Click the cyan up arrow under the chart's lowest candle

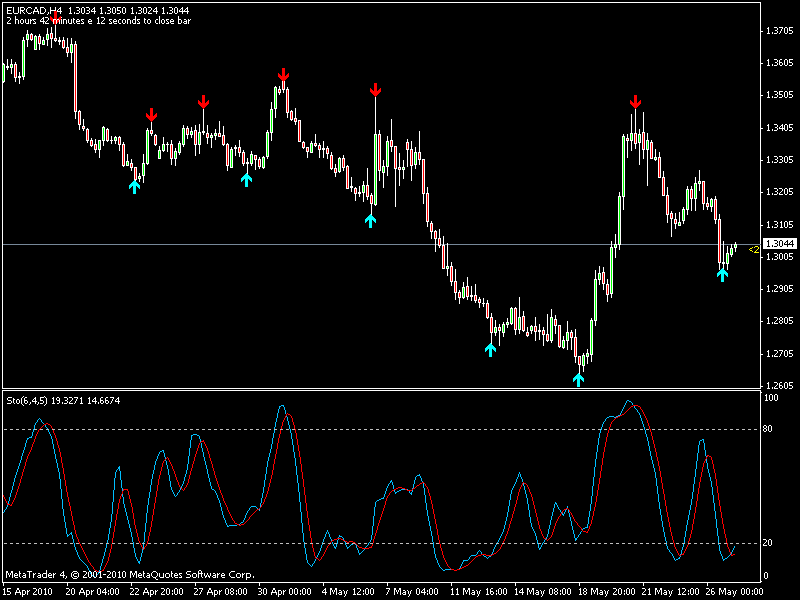(578, 380)
